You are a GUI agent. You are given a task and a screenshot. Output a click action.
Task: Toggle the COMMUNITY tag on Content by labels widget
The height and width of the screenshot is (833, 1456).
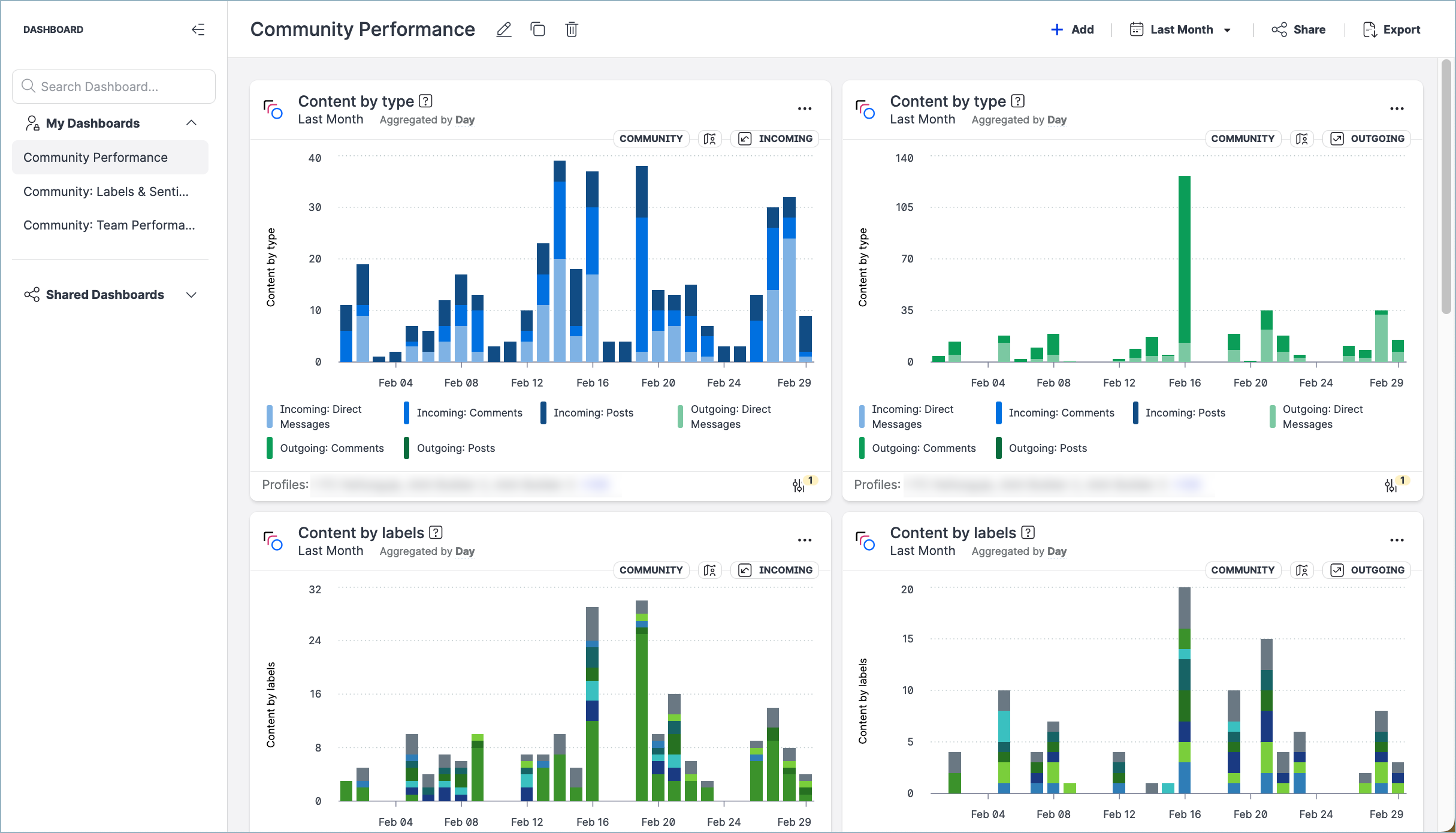(651, 570)
